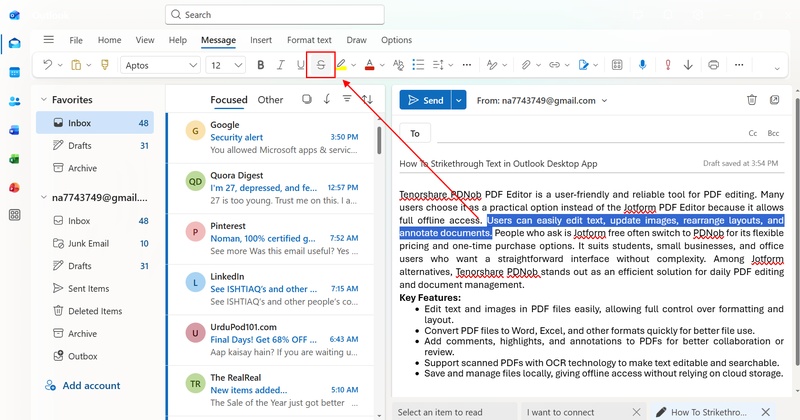This screenshot has width=800, height=420.
Task: Click Add account link
Action: (91, 386)
